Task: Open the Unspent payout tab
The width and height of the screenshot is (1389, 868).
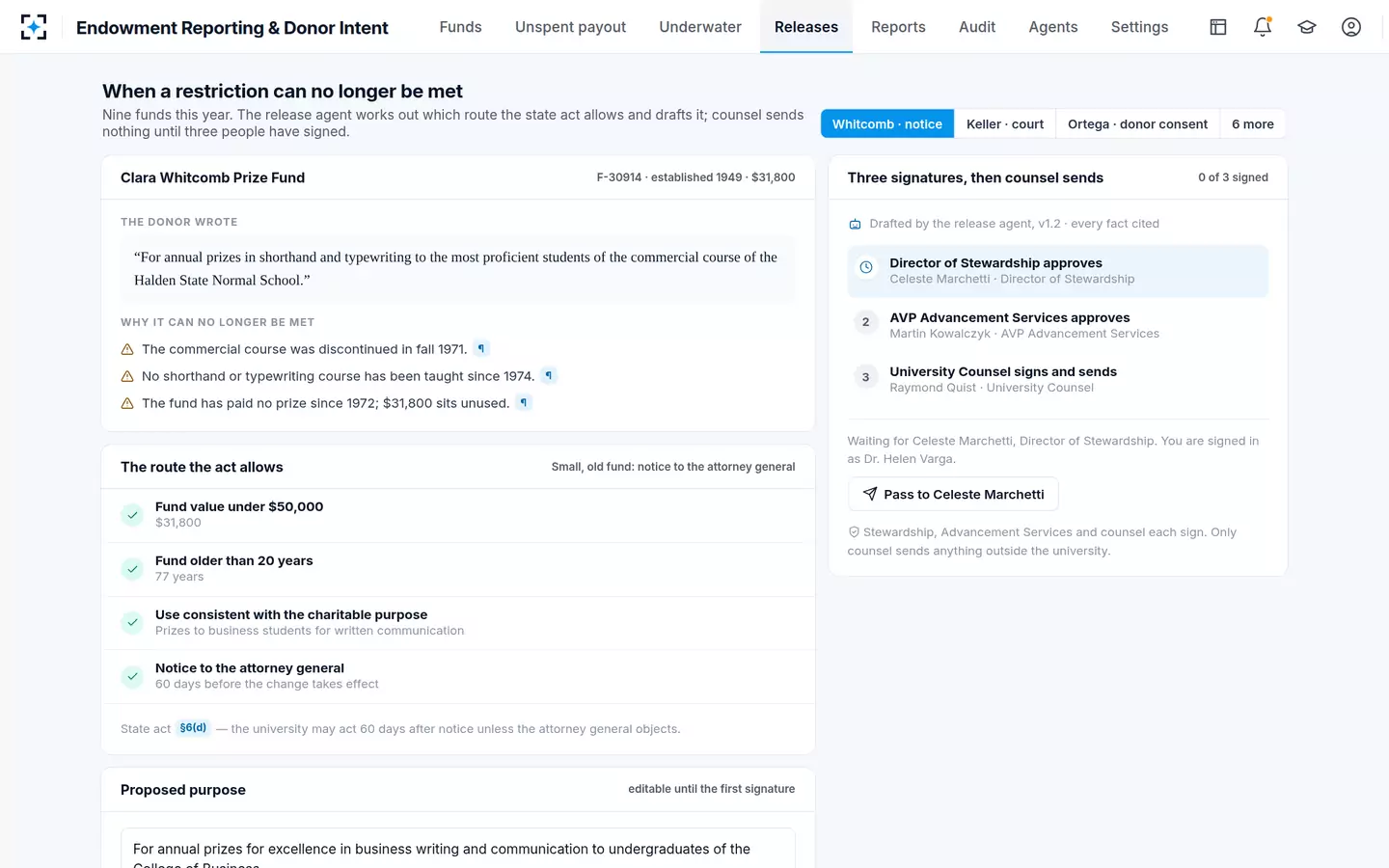Action: (x=570, y=27)
